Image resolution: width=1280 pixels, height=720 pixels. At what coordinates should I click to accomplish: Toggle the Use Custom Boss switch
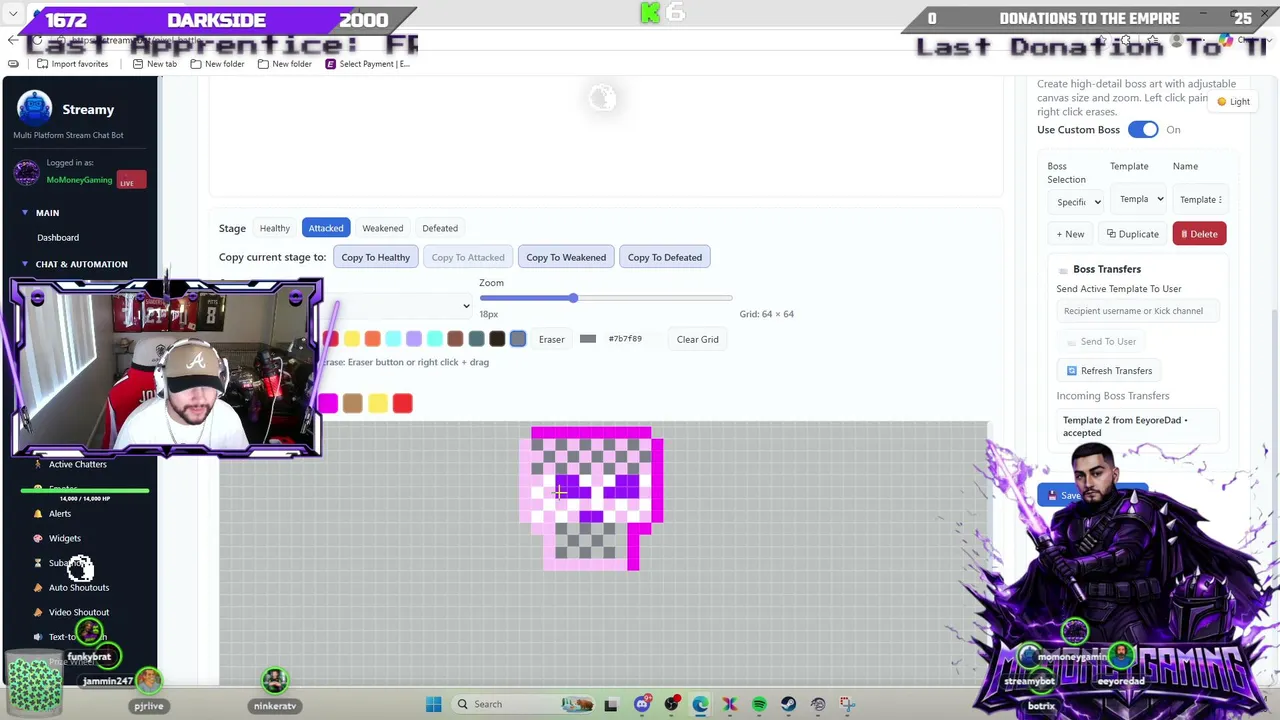point(1143,130)
